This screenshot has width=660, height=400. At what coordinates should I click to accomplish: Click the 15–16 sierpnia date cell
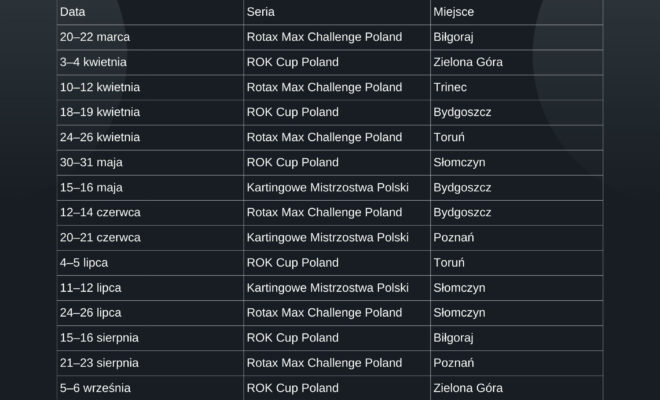click(x=102, y=337)
